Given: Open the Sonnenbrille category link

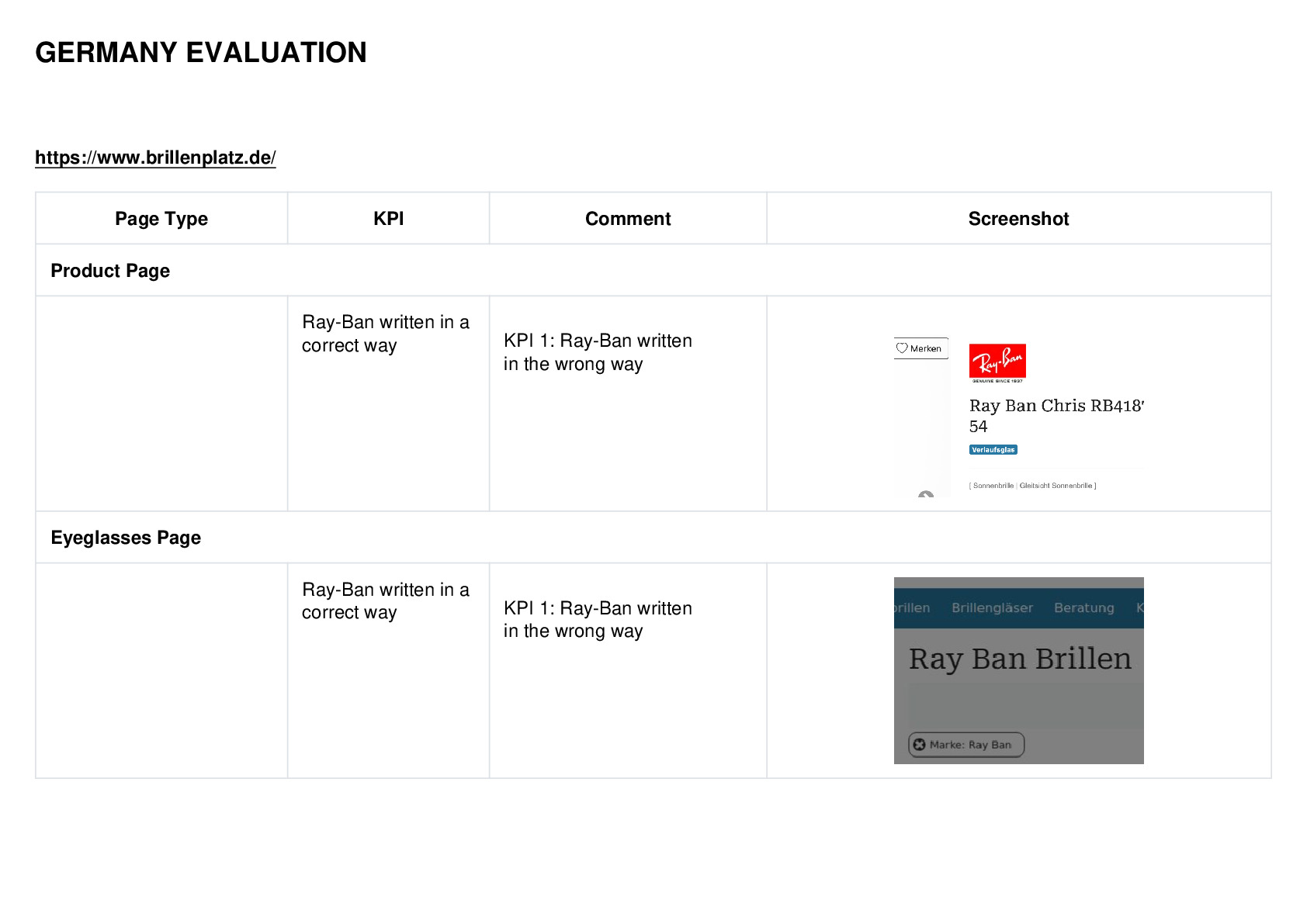Looking at the screenshot, I should click(993, 486).
